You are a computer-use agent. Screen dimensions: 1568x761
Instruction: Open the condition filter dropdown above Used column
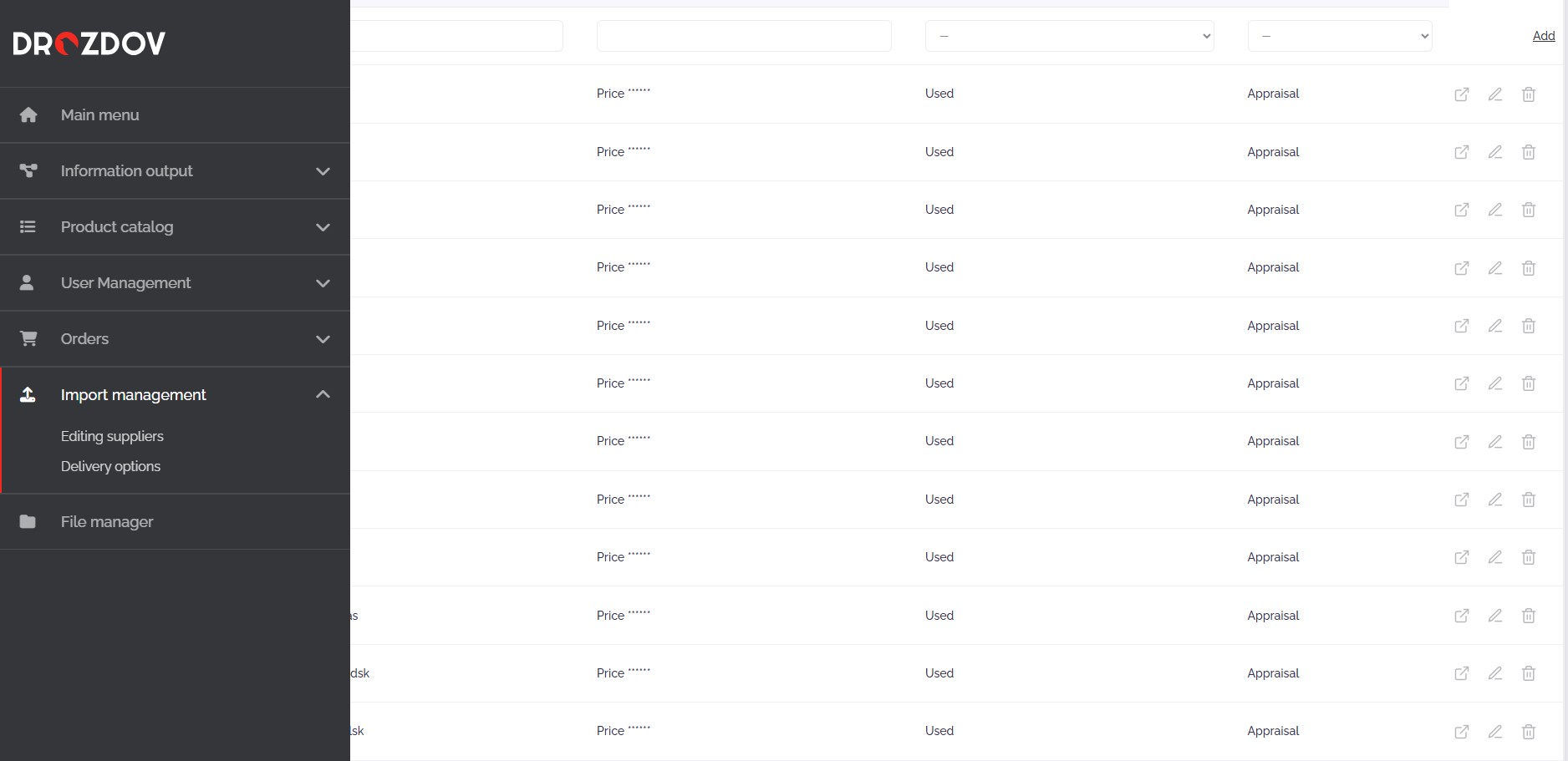[x=1069, y=36]
